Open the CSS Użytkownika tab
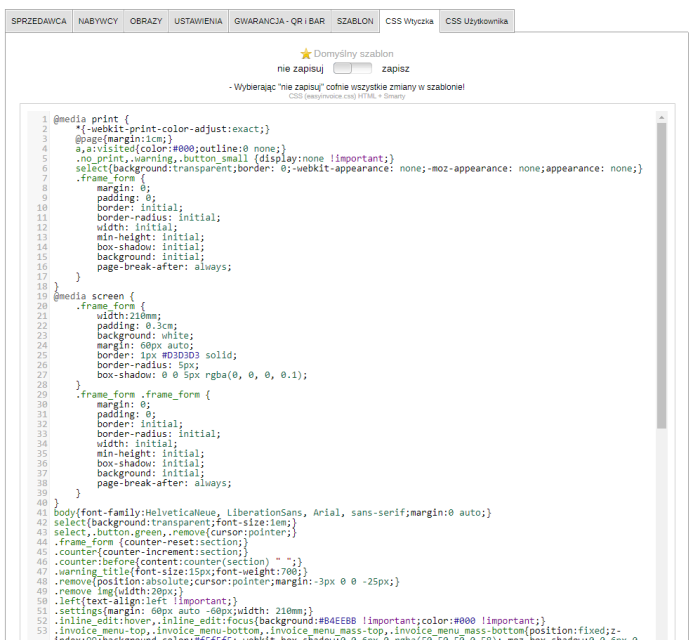 point(476,21)
